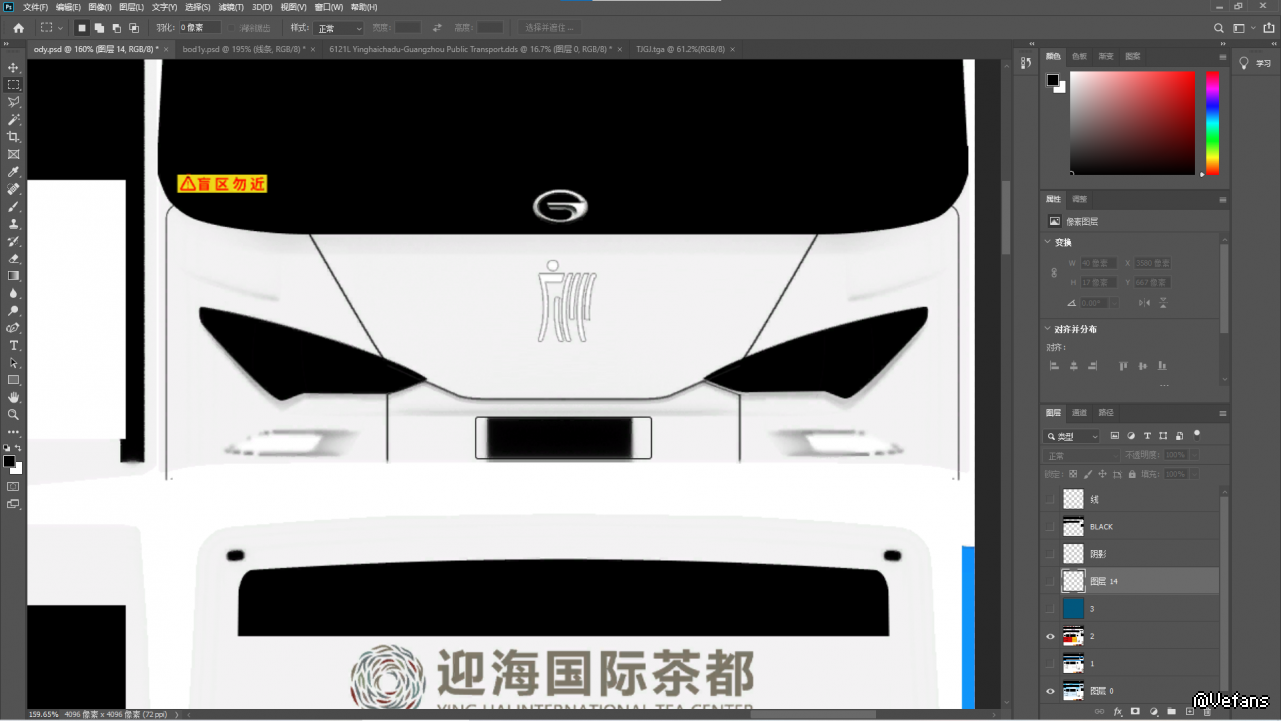Switch to the 通道 channels tab
The image size is (1281, 721).
(x=1079, y=412)
